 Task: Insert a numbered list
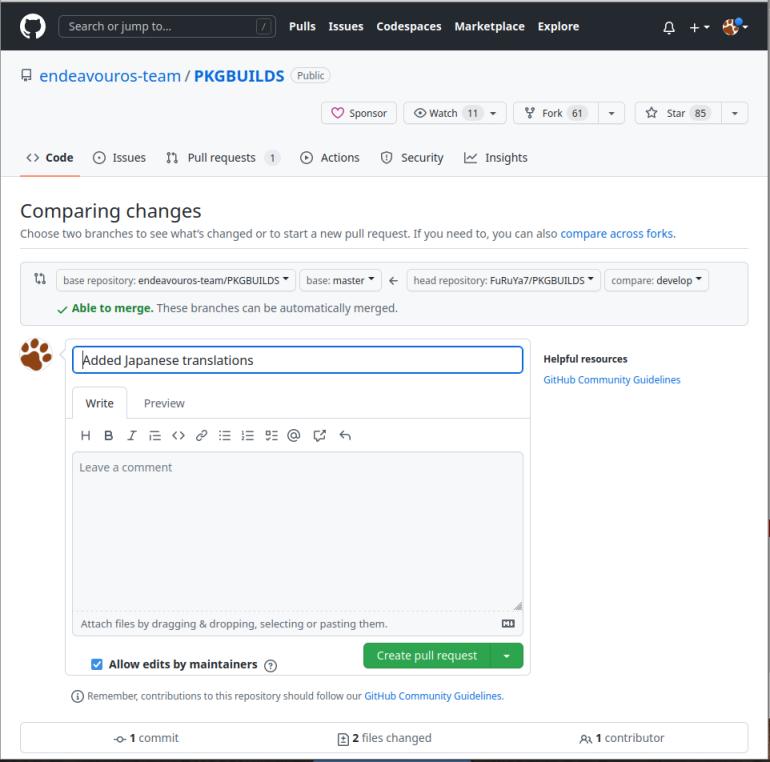coord(248,435)
